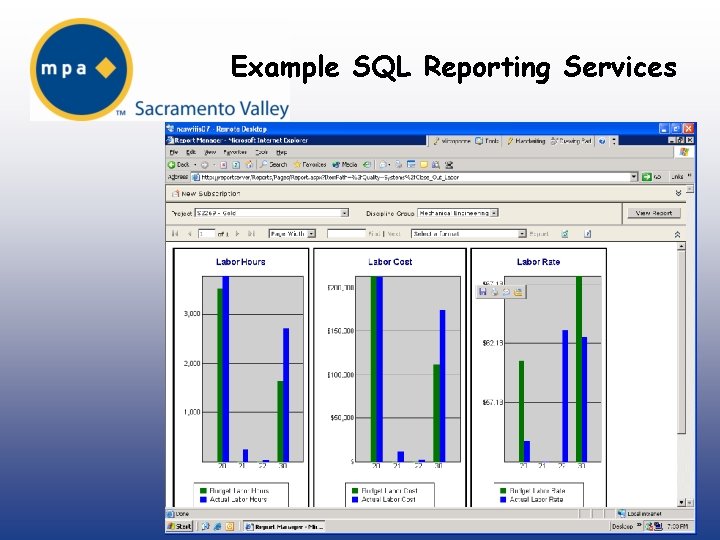Open the Help menu
This screenshot has height=540, width=720.
coord(281,152)
